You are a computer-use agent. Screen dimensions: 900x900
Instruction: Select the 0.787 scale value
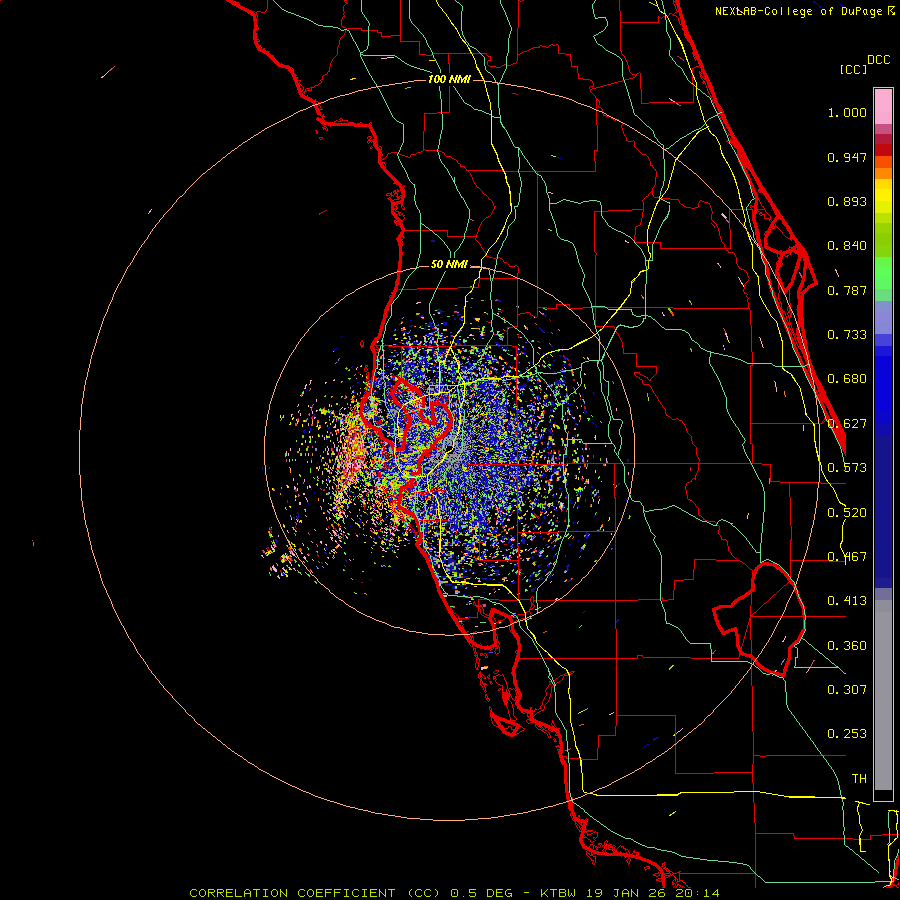[x=847, y=290]
